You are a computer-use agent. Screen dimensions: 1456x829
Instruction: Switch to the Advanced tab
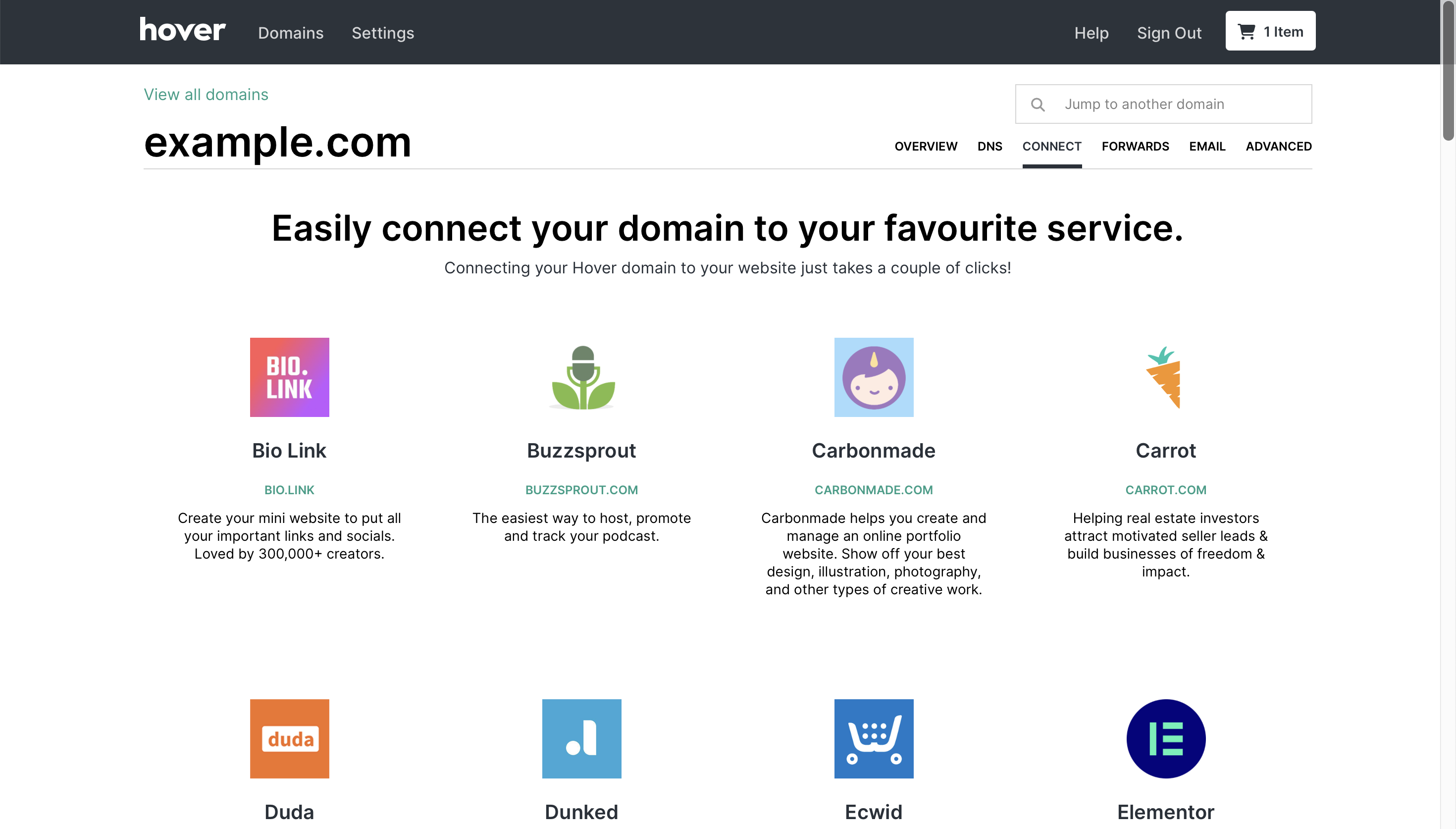point(1278,146)
